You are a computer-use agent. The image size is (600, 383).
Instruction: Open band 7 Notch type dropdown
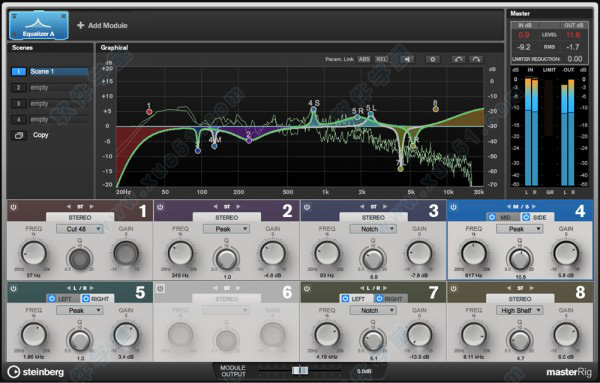(x=373, y=310)
